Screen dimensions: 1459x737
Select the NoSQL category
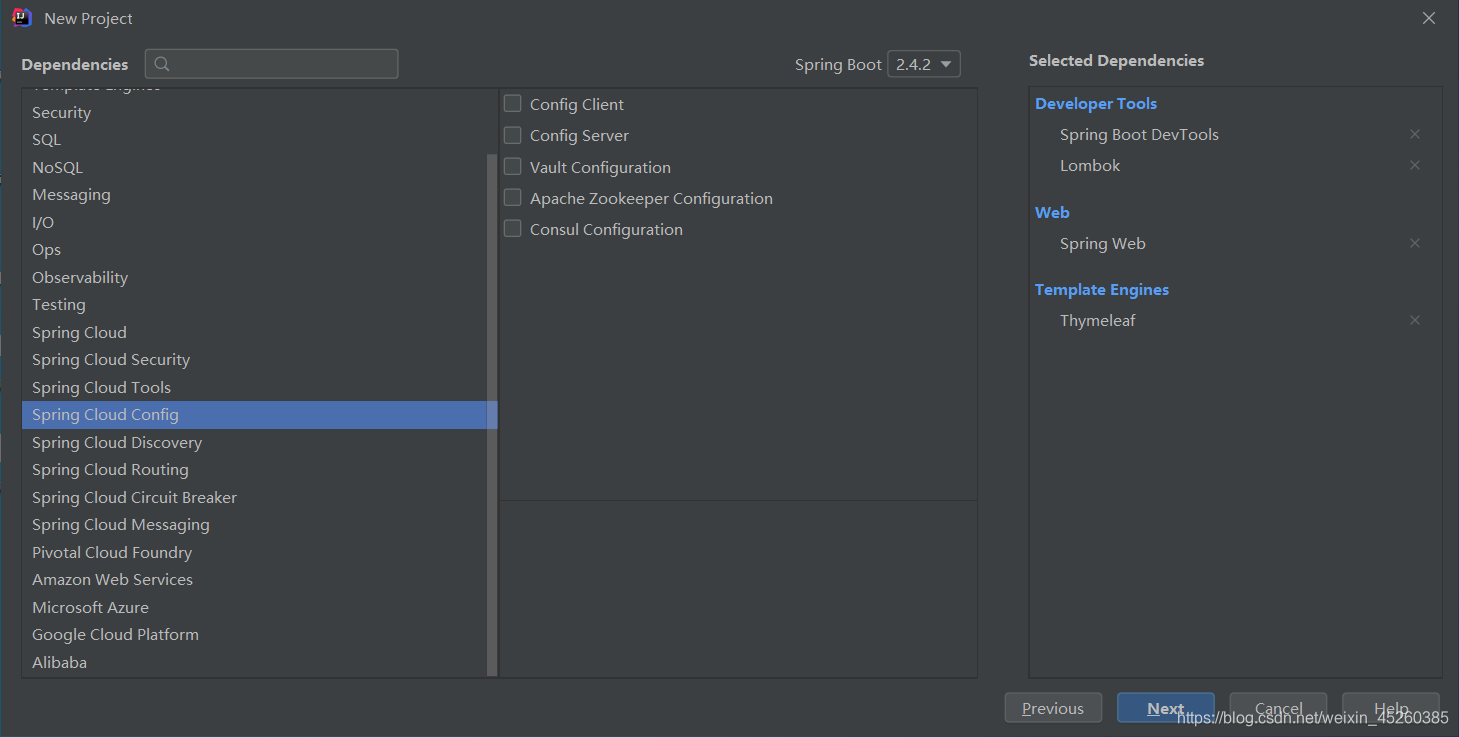(x=254, y=168)
